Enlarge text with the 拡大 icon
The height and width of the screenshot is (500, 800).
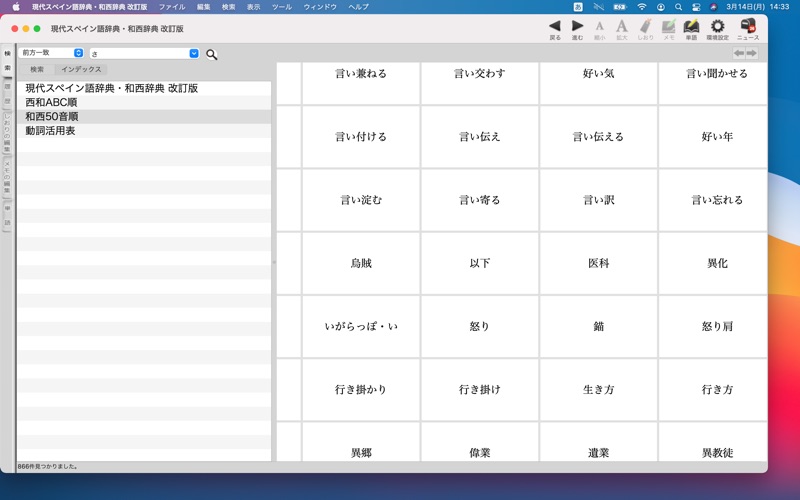621,26
